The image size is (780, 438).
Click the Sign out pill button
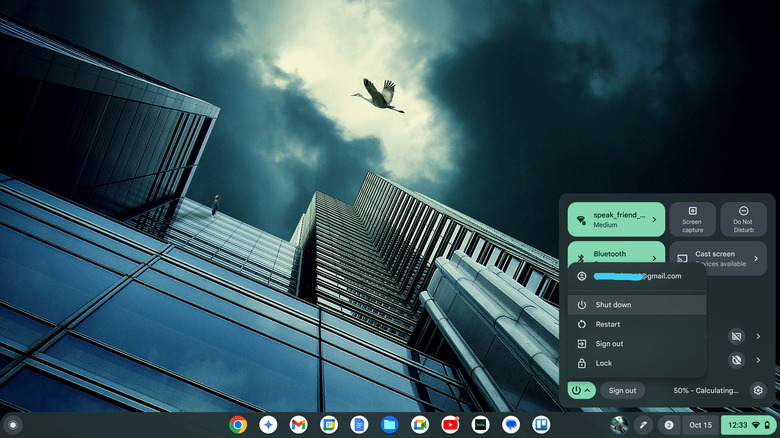click(x=622, y=390)
